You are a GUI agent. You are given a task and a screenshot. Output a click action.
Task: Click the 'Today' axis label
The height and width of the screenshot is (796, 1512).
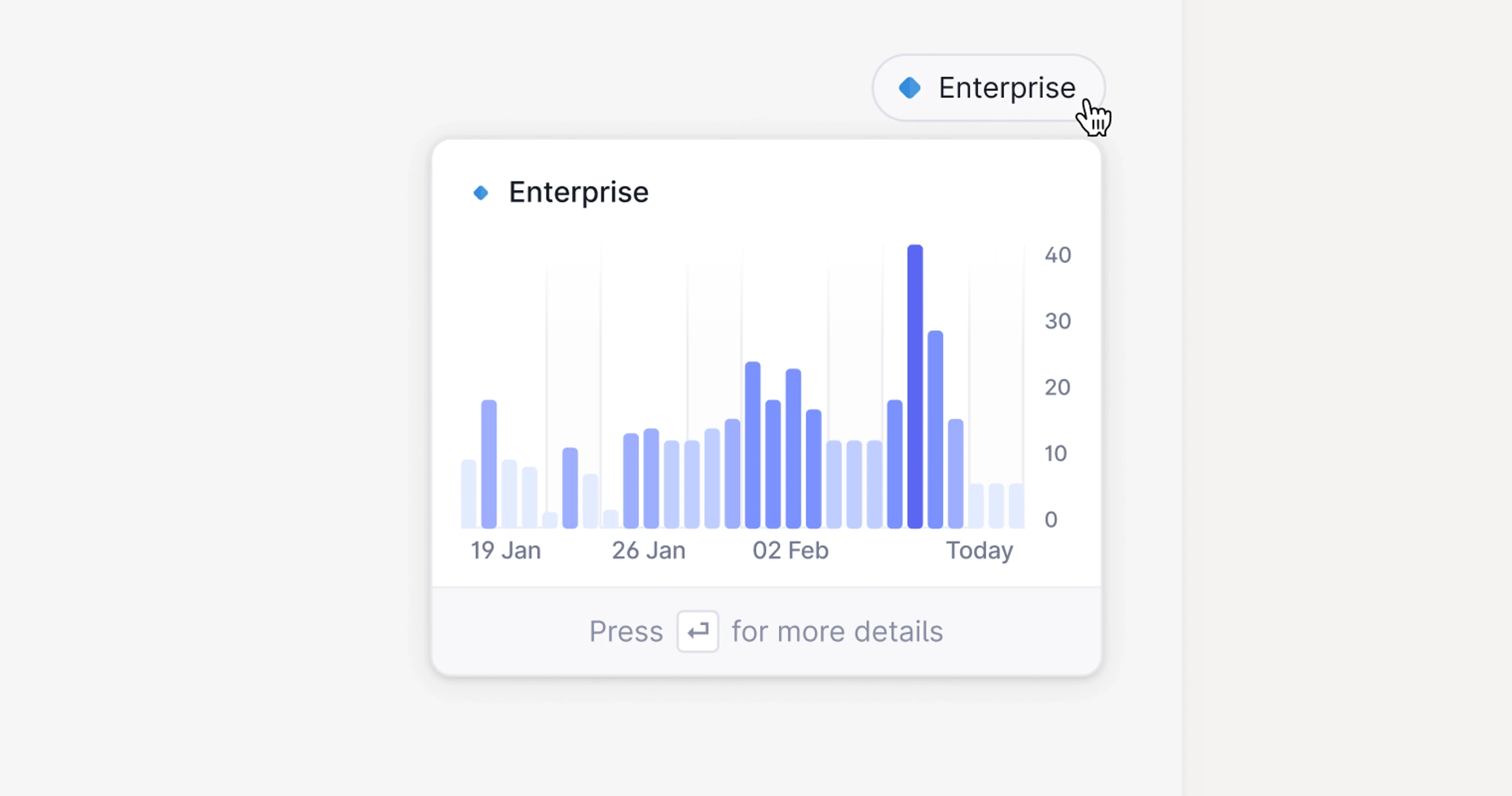coord(980,551)
